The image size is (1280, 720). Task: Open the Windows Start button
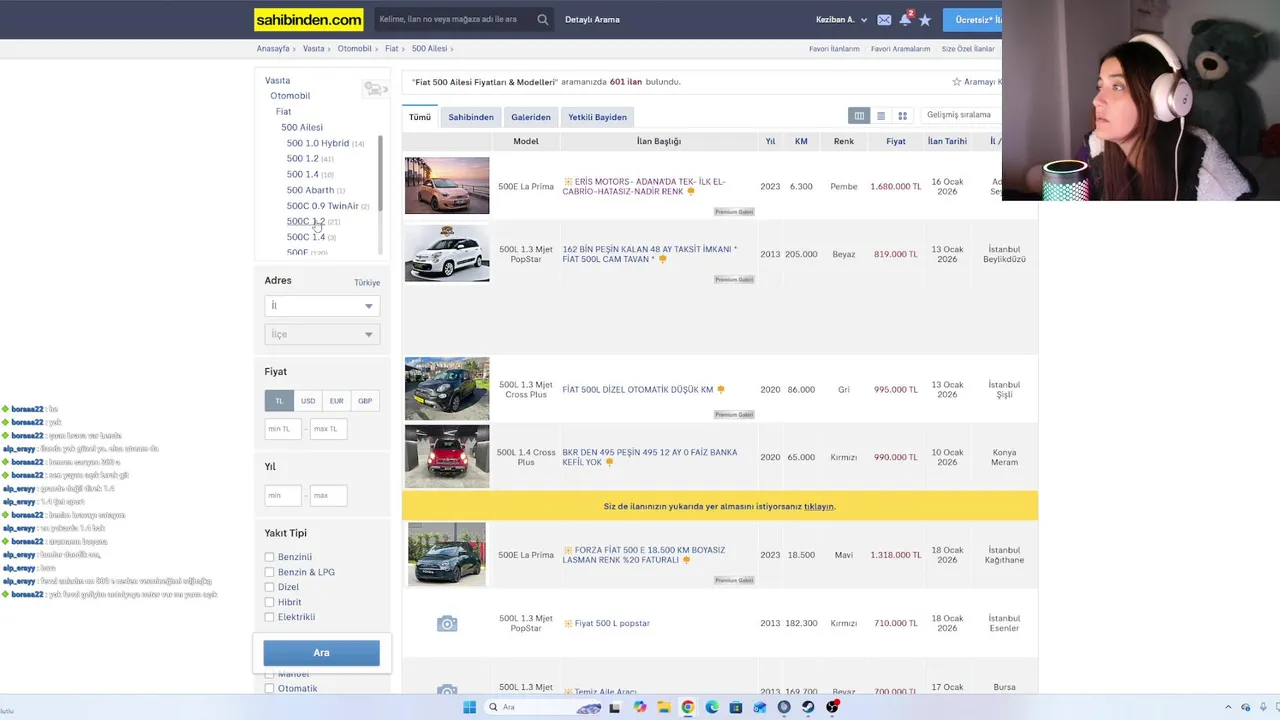point(469,707)
